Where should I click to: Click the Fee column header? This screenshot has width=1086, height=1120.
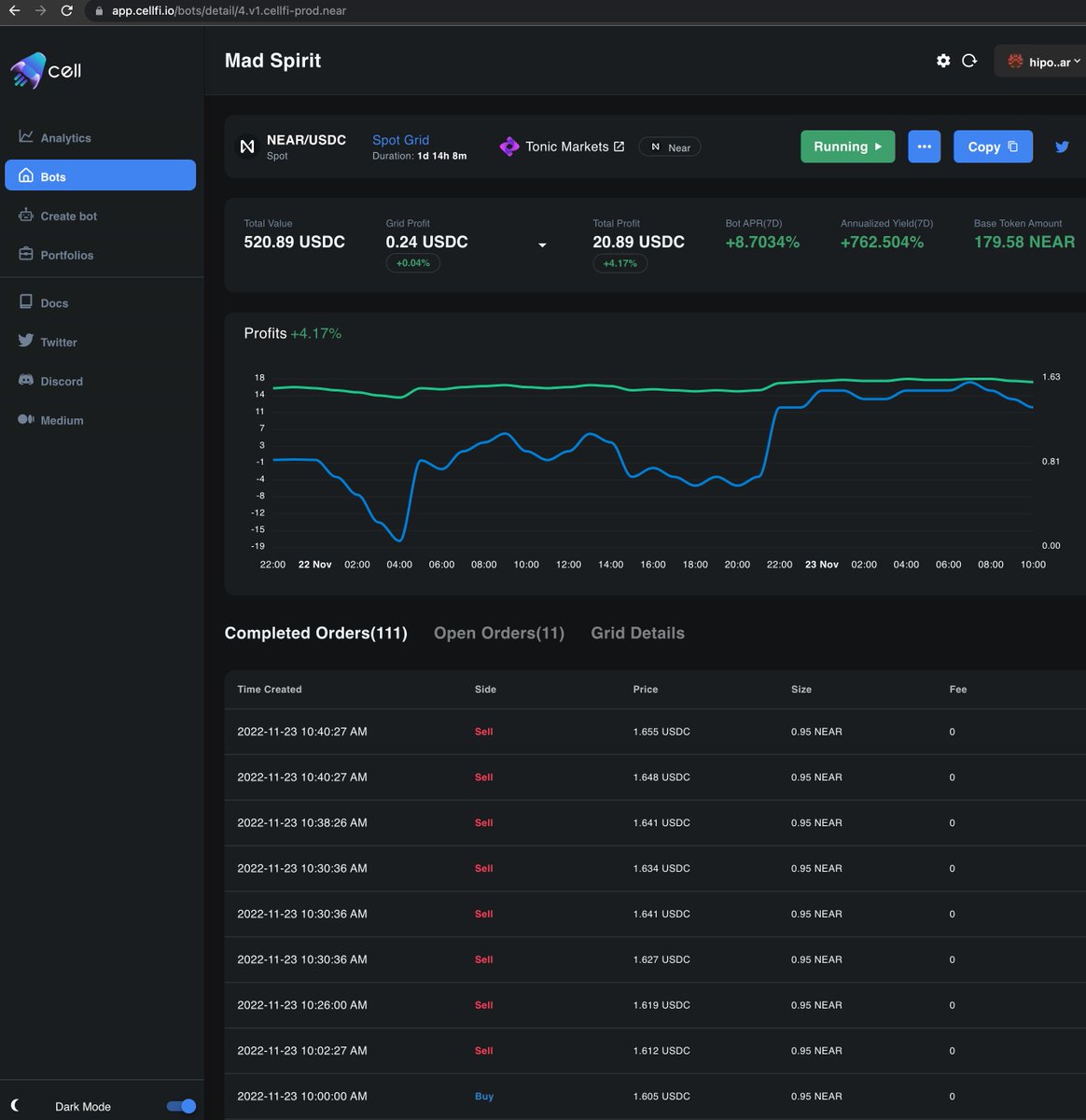pos(958,690)
